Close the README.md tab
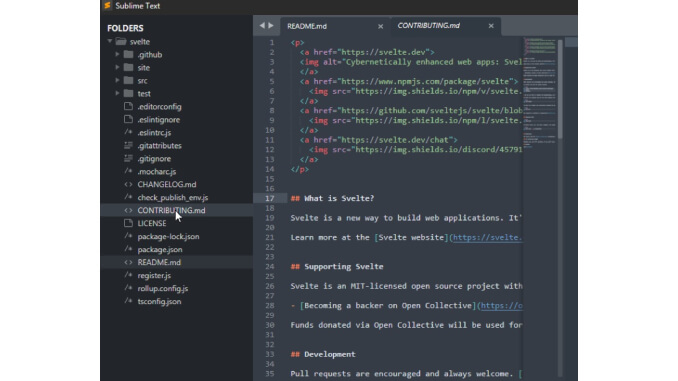Image resolution: width=678 pixels, height=381 pixels. [x=381, y=26]
